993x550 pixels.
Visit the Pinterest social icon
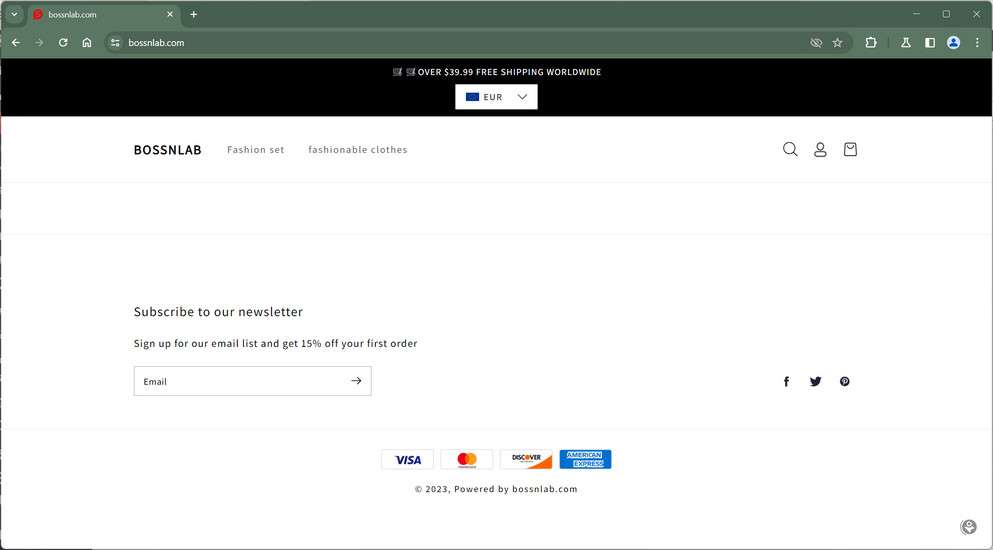[845, 381]
